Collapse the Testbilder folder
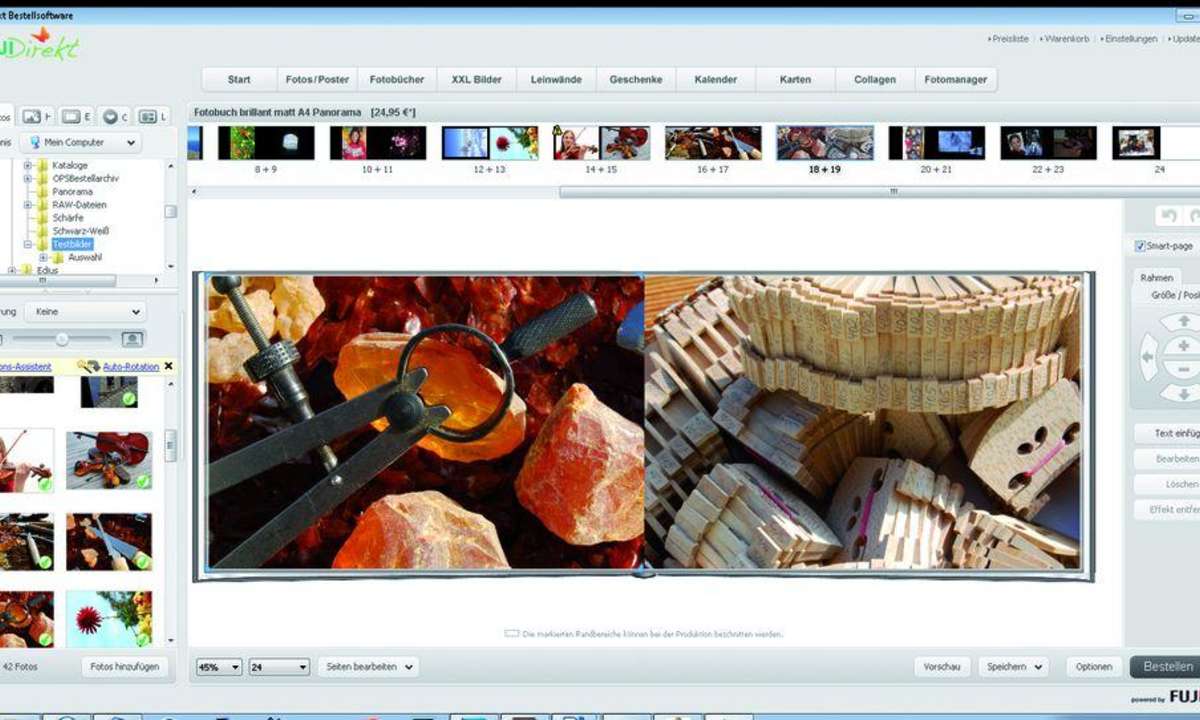Viewport: 1200px width, 720px height. (x=28, y=244)
